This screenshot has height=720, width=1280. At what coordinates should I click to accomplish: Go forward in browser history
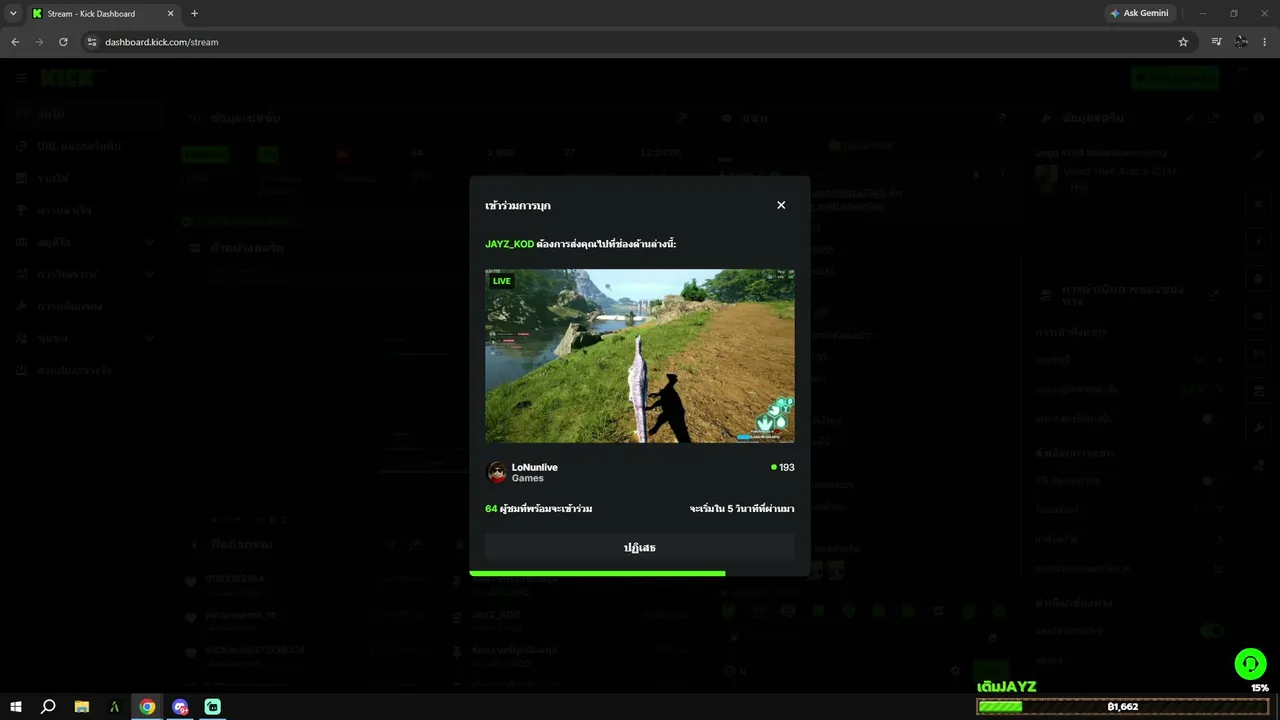coord(39,42)
